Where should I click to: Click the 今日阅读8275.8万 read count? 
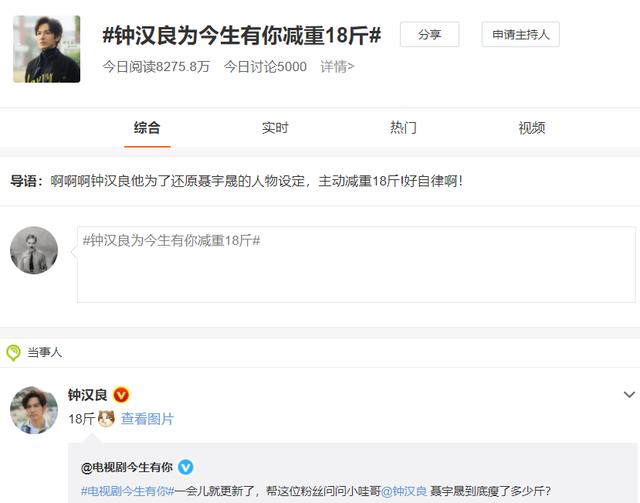(156, 66)
